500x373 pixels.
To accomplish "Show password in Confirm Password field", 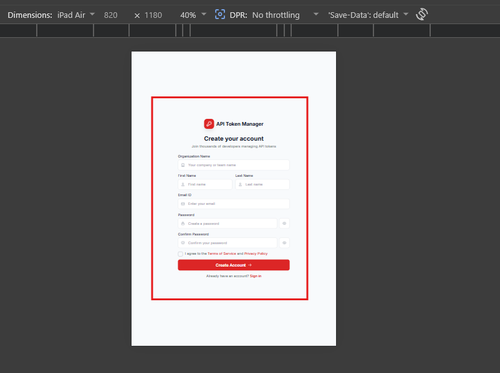I will point(284,243).
